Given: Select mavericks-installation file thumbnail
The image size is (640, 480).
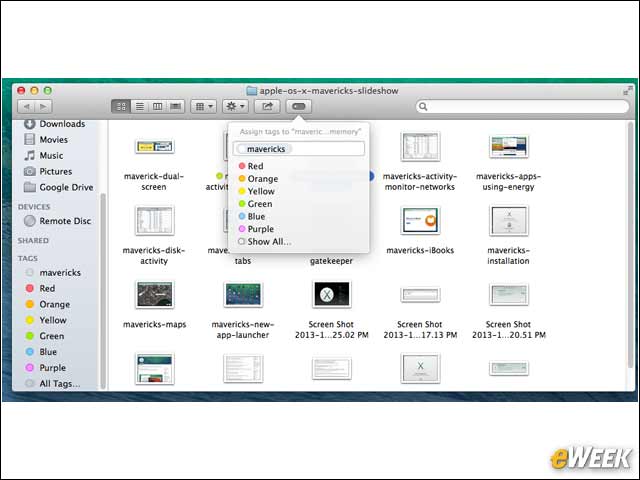Looking at the screenshot, I should click(509, 220).
